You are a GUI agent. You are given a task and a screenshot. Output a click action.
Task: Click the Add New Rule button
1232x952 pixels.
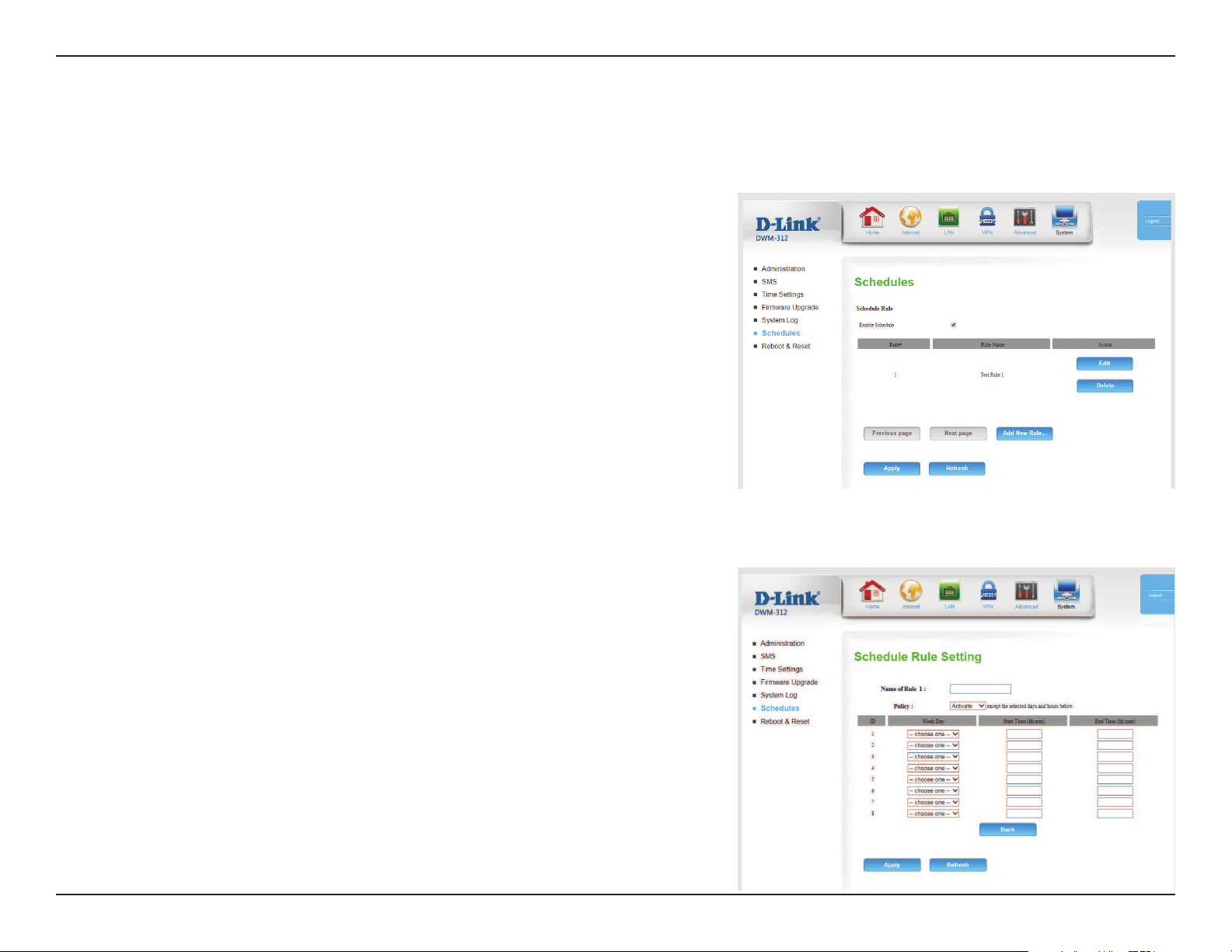coord(1024,434)
